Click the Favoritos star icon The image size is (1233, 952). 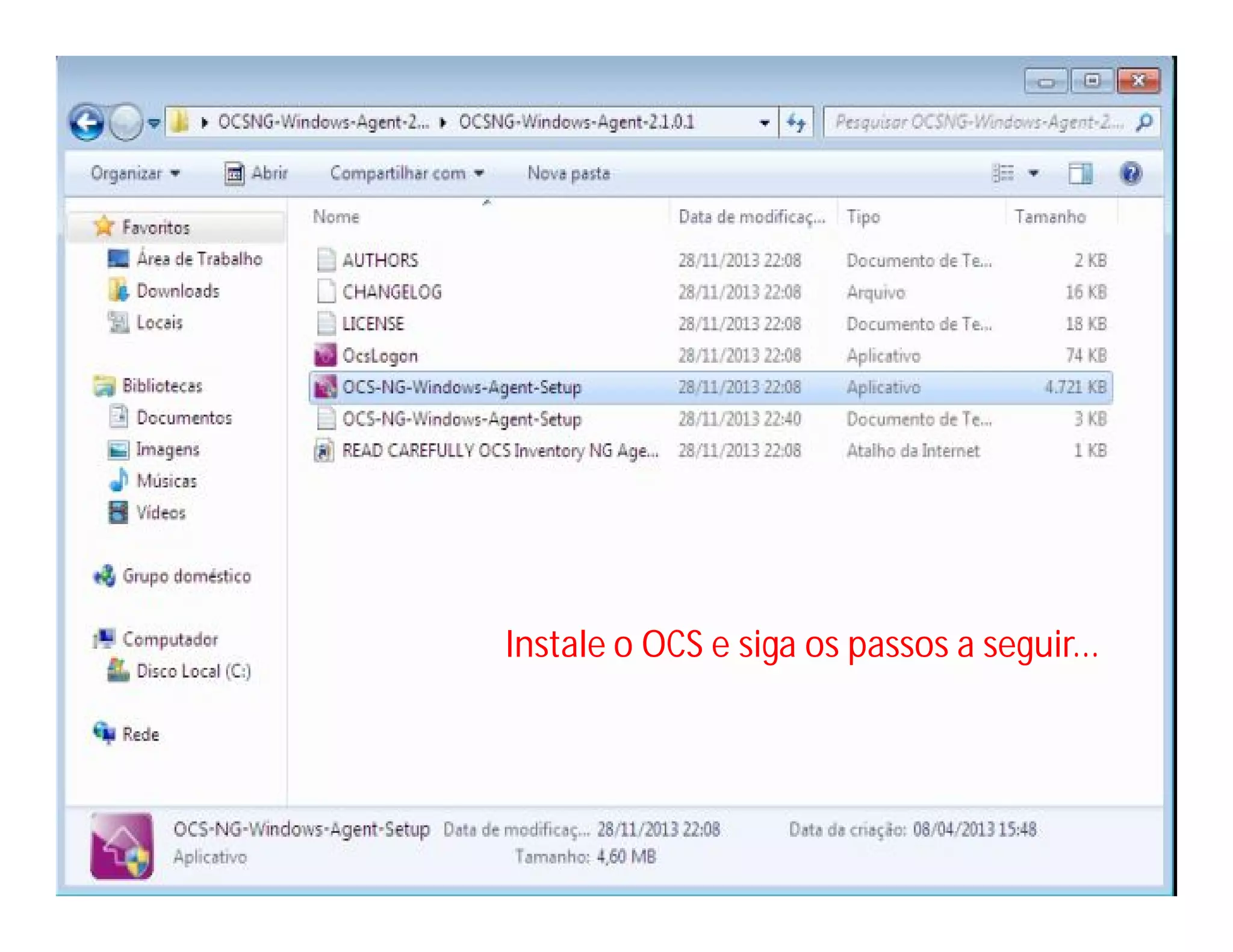[104, 226]
